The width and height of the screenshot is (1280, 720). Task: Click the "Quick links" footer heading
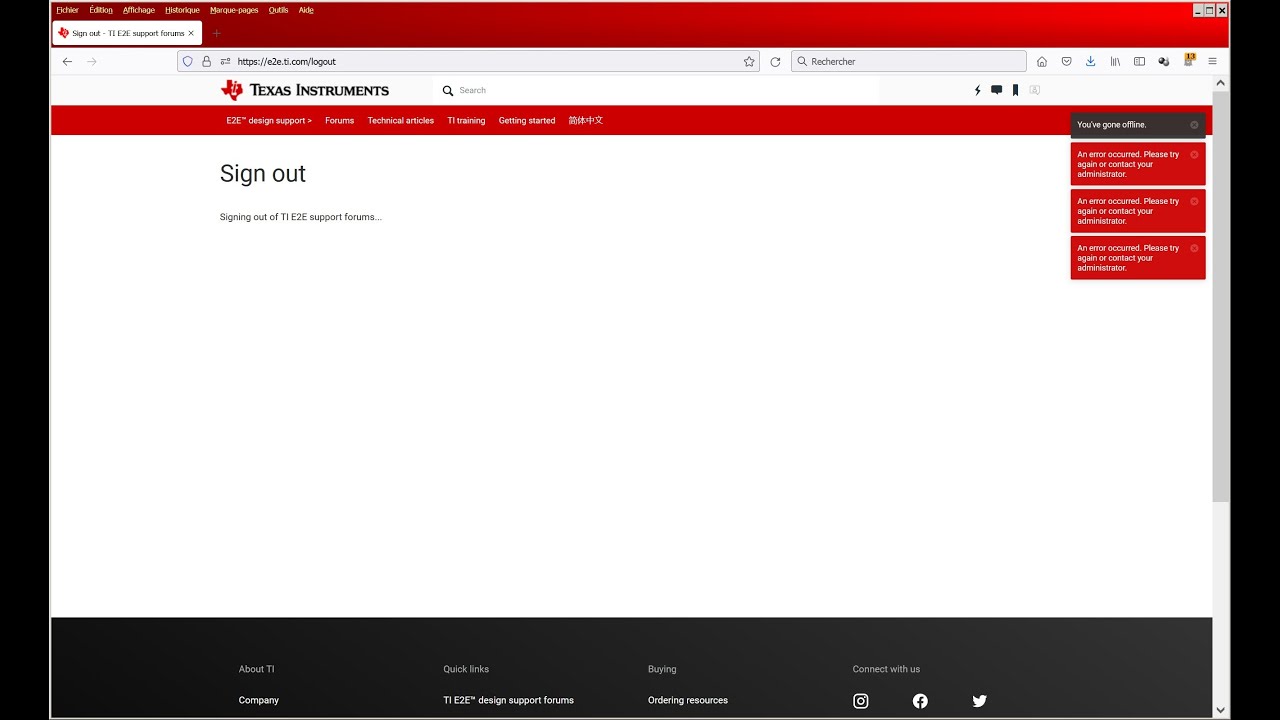tap(466, 669)
